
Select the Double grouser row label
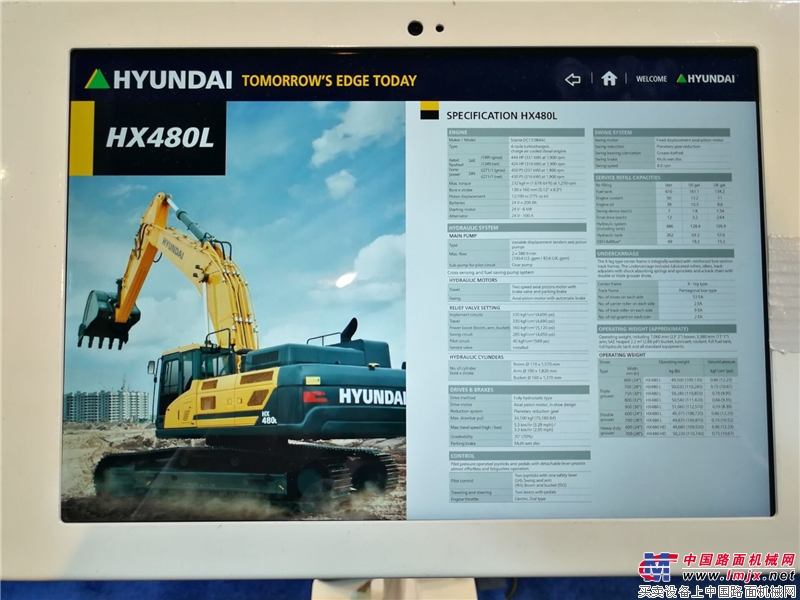[608, 417]
